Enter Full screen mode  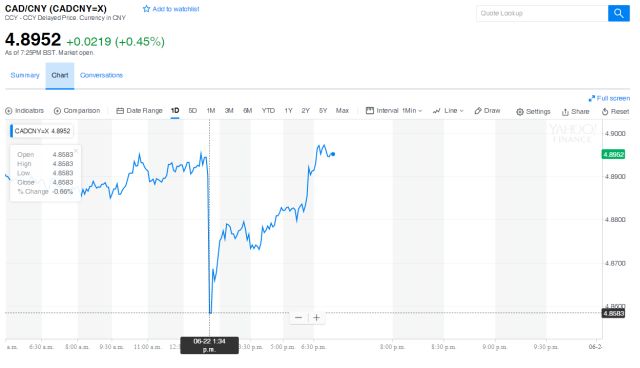tap(609, 98)
